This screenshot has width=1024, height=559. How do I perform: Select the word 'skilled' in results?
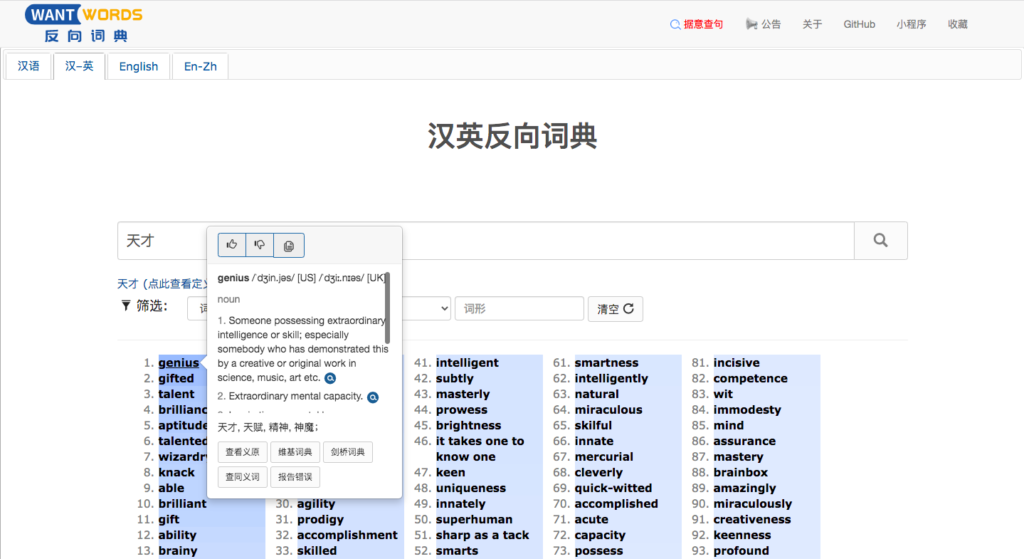[x=317, y=551]
